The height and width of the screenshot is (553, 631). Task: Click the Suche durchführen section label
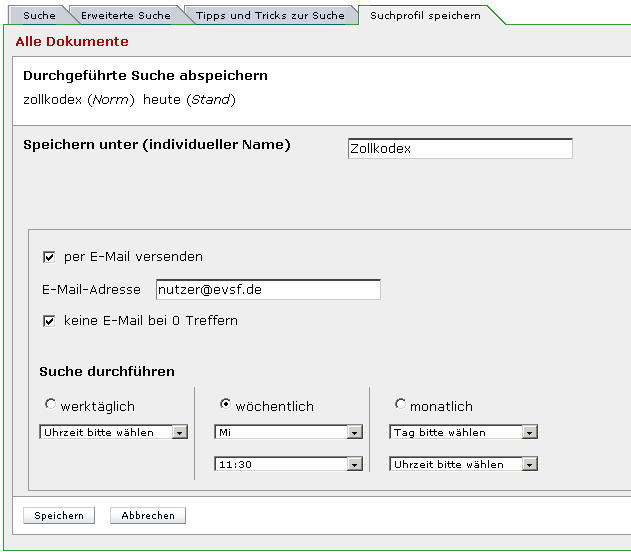(107, 372)
